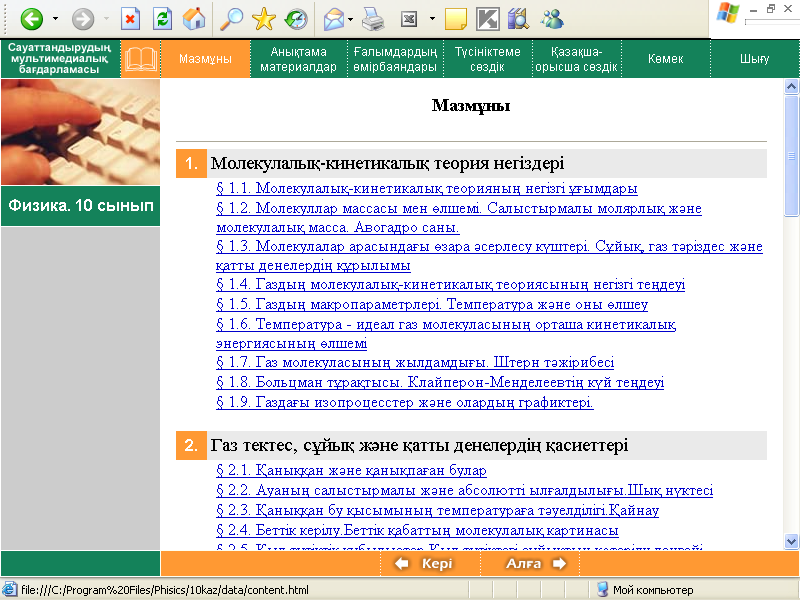Expand the Edit button dropdown arrow
Viewport: 800px width, 600px height.
(x=431, y=18)
